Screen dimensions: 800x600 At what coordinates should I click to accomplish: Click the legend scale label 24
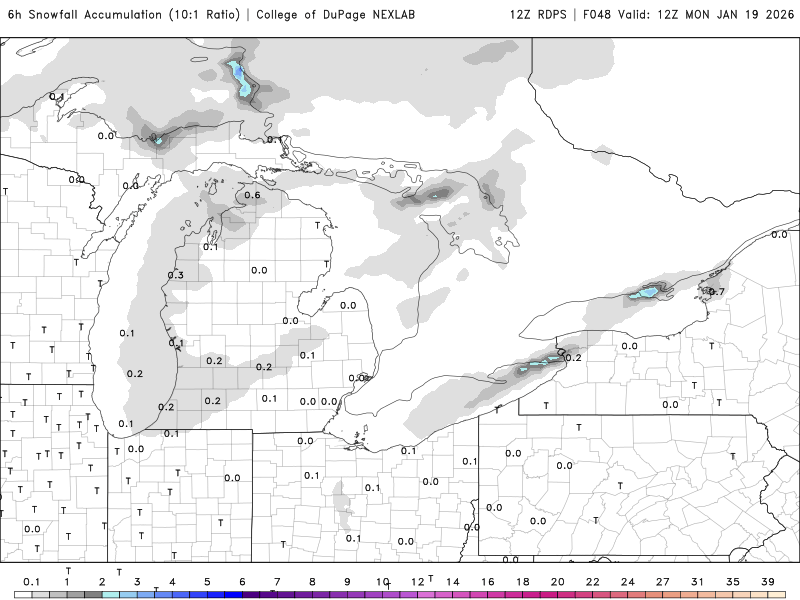pyautogui.click(x=628, y=582)
